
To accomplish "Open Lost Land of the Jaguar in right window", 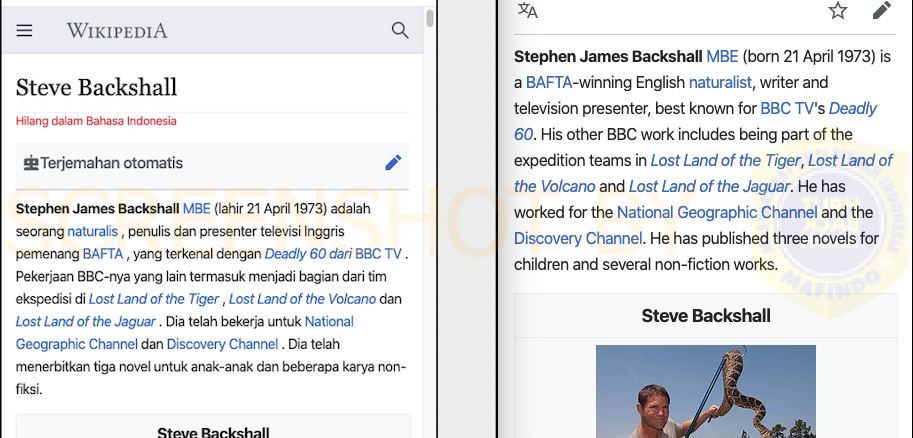I will pyautogui.click(x=709, y=186).
